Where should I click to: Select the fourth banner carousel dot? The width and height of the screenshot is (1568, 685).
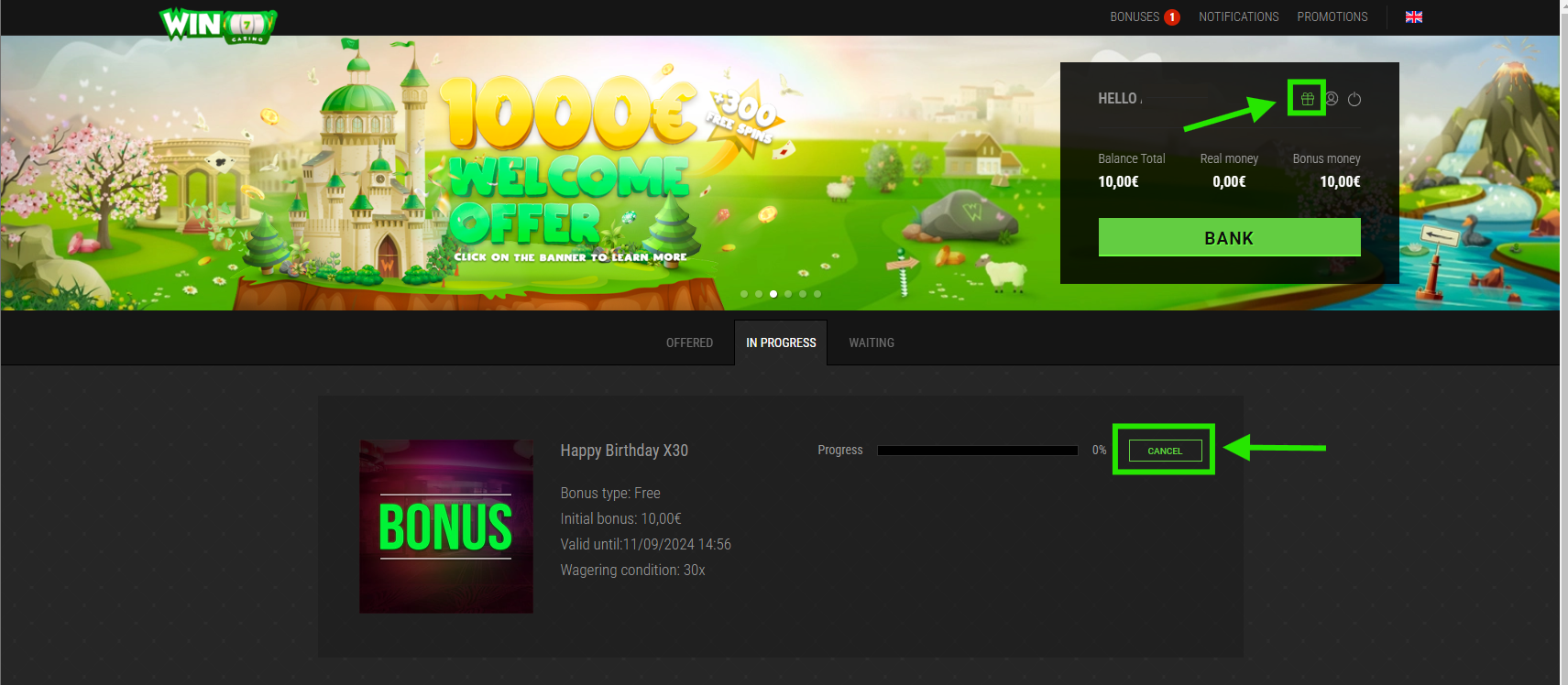pos(788,294)
